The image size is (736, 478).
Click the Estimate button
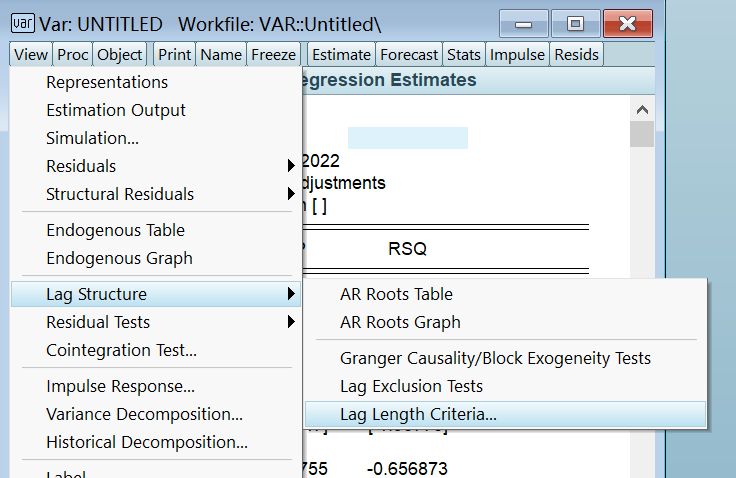[341, 55]
